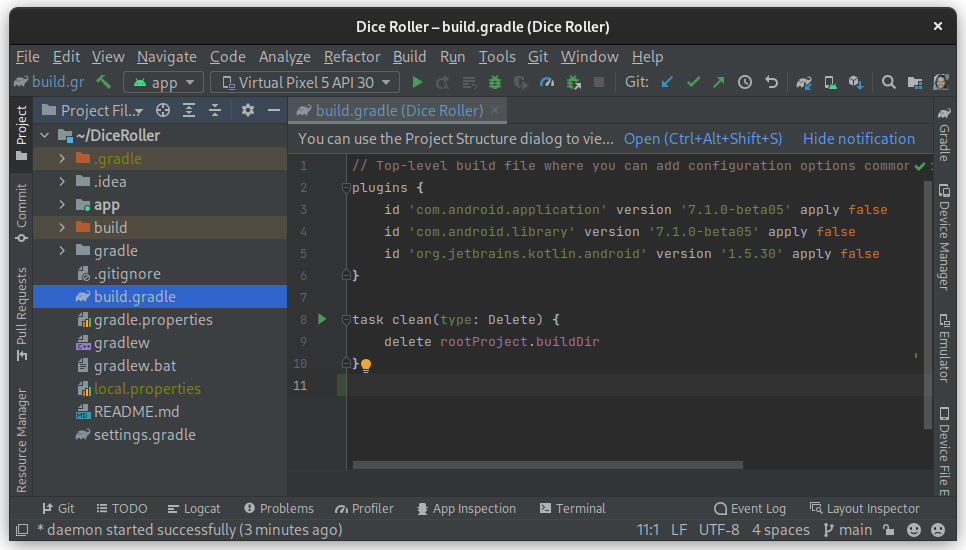Show Git history clock icon
The image size is (966, 550).
[x=745, y=82]
